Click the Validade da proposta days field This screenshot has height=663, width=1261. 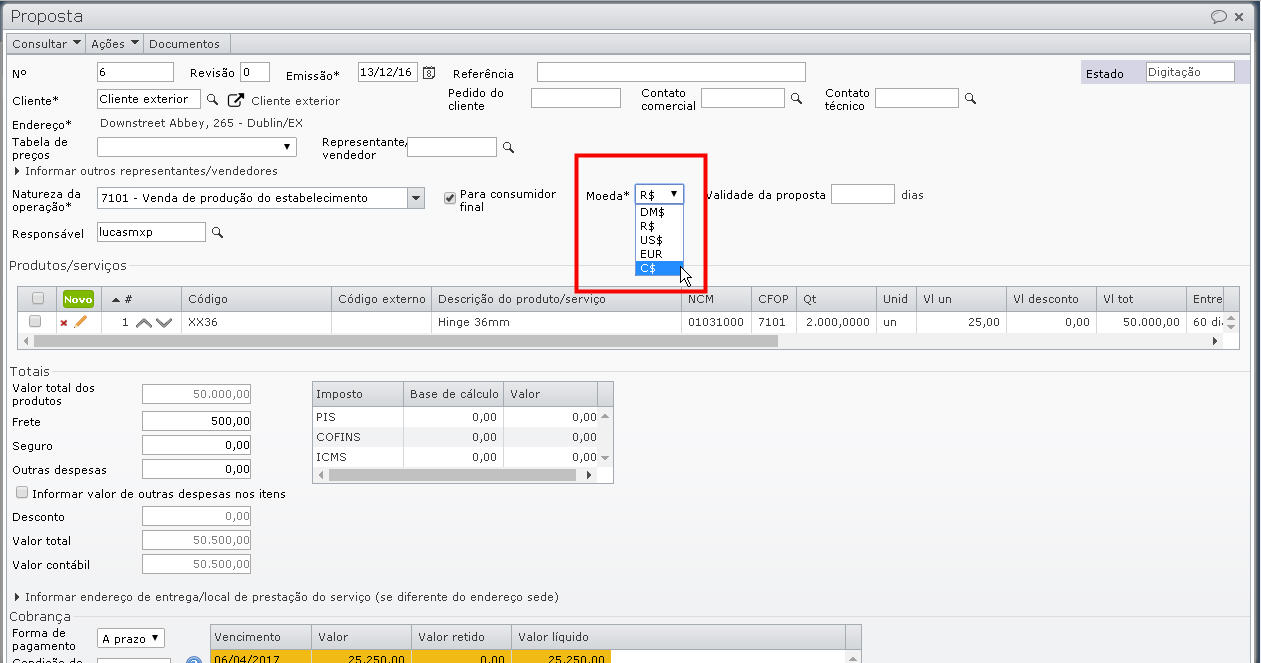click(x=863, y=194)
